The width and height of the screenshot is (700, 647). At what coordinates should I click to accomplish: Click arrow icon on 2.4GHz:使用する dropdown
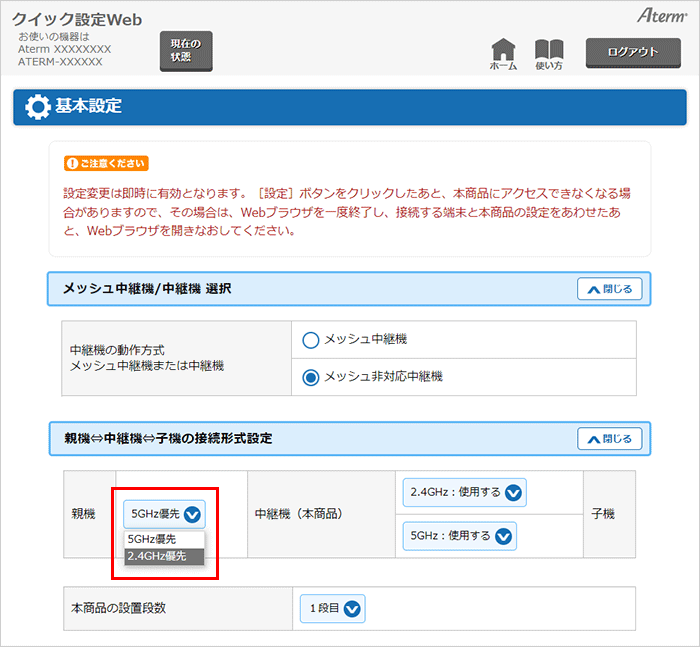(x=513, y=493)
